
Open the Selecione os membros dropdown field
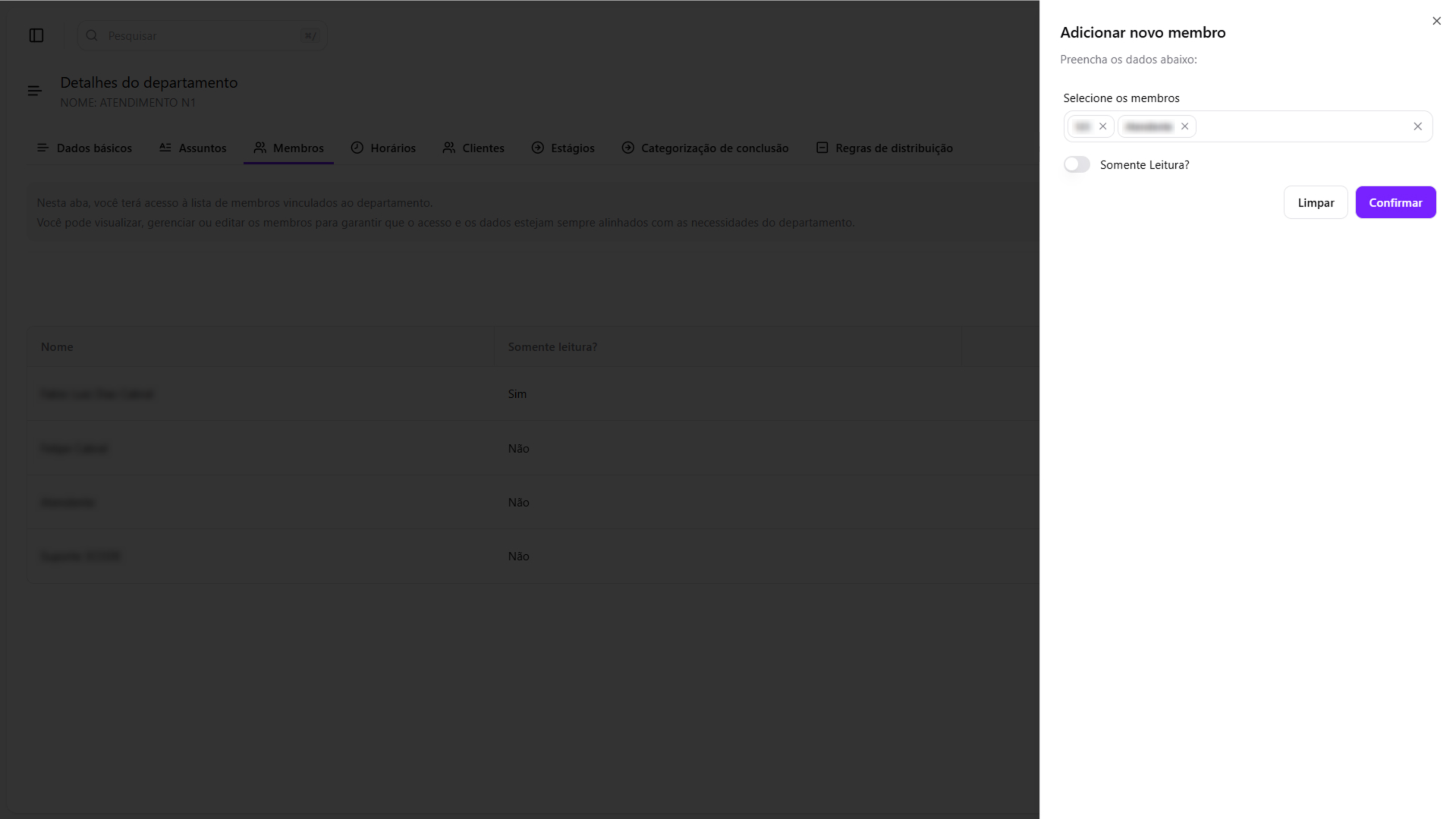[1300, 127]
